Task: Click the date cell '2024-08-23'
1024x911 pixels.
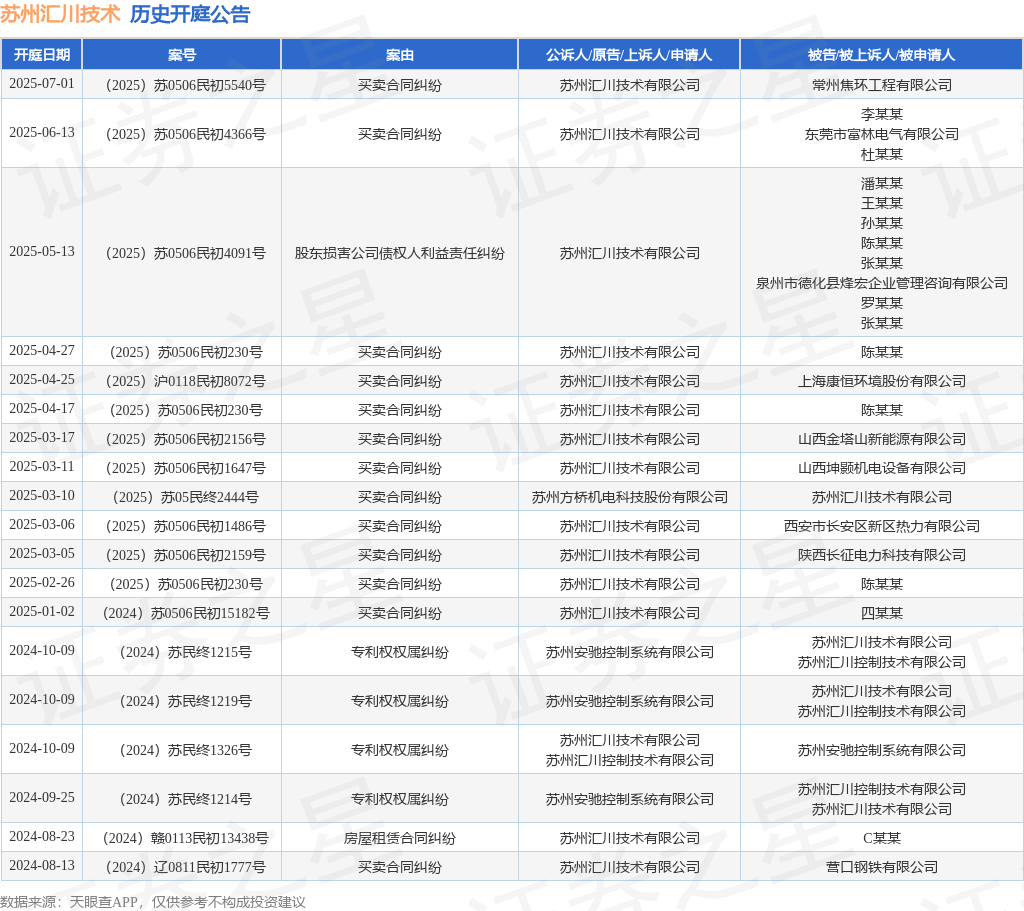Action: point(42,837)
